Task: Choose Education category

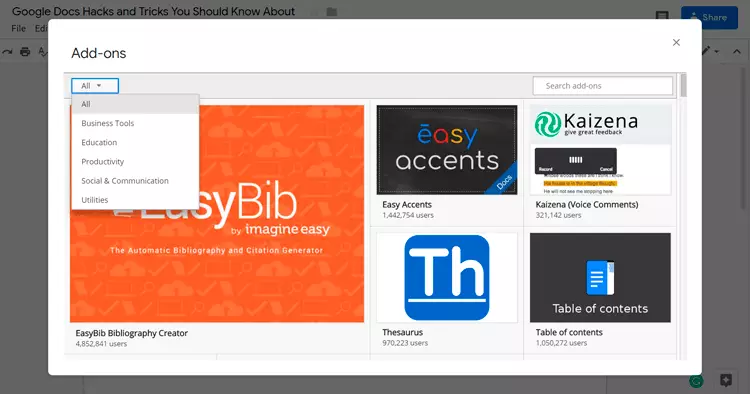Action: pyautogui.click(x=135, y=142)
